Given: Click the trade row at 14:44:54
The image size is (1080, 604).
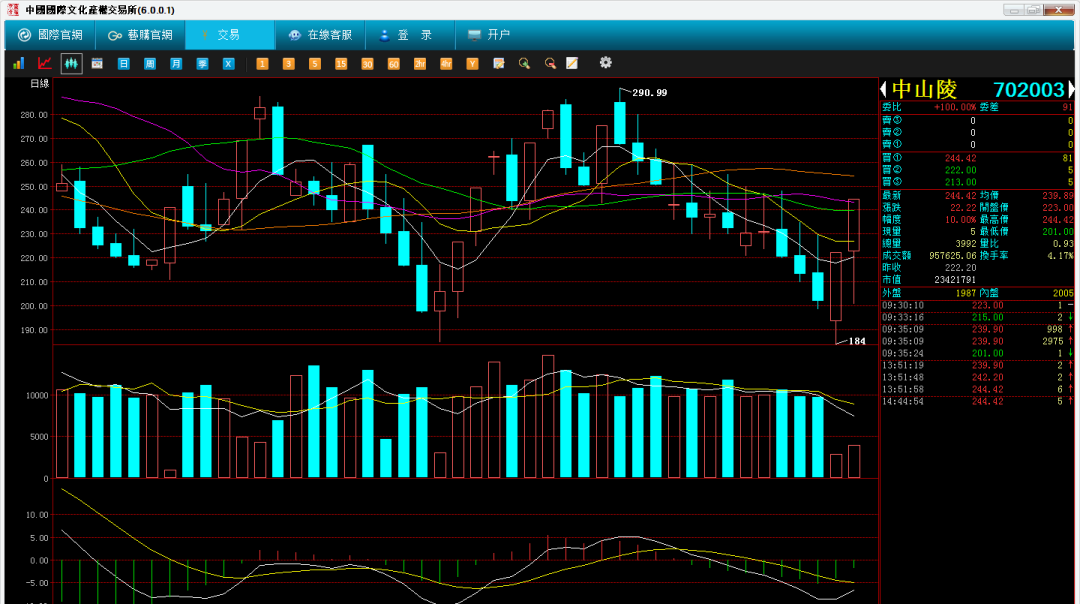Looking at the screenshot, I should pyautogui.click(x=977, y=402).
